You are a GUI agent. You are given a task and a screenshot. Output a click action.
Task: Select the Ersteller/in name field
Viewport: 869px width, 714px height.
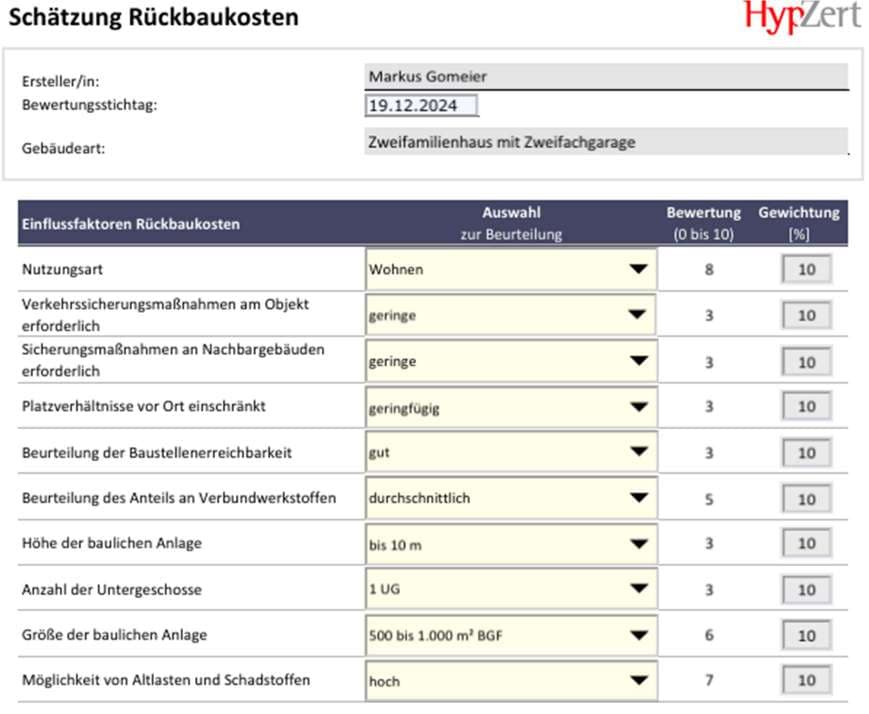click(607, 77)
